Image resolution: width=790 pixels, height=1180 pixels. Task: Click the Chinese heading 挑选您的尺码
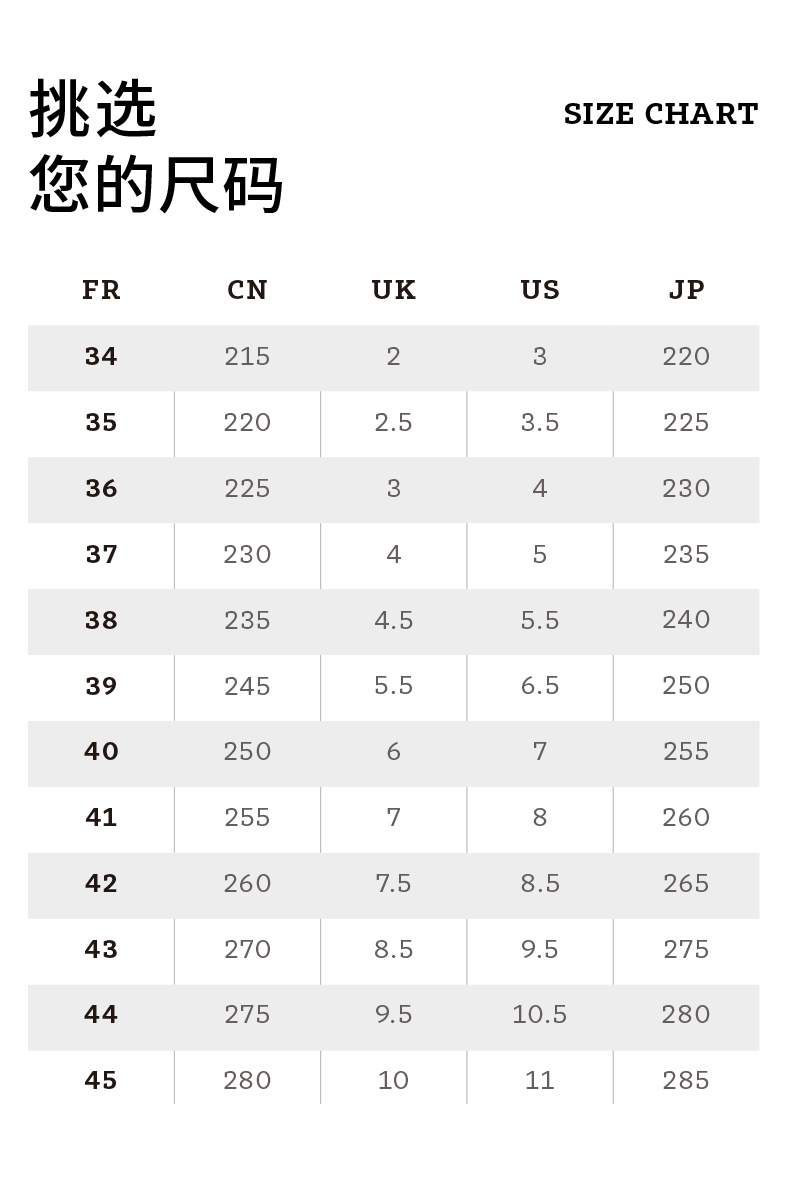156,147
